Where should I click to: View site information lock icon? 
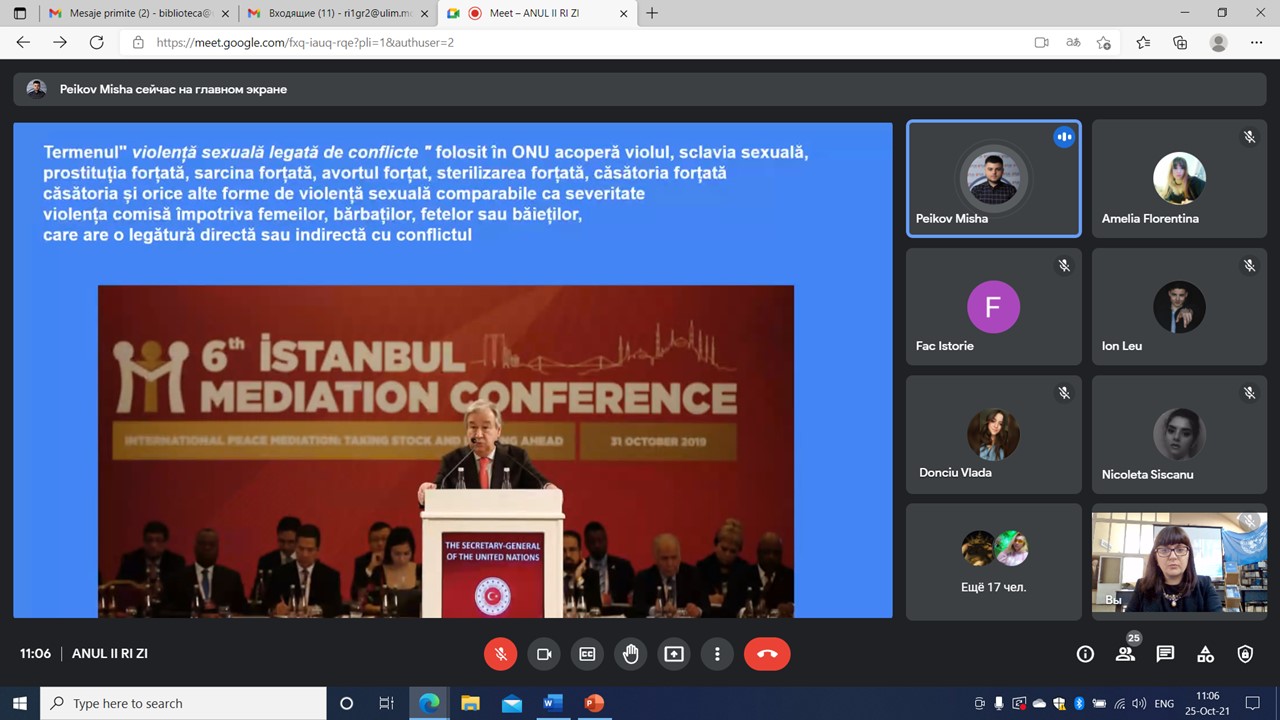(x=138, y=43)
